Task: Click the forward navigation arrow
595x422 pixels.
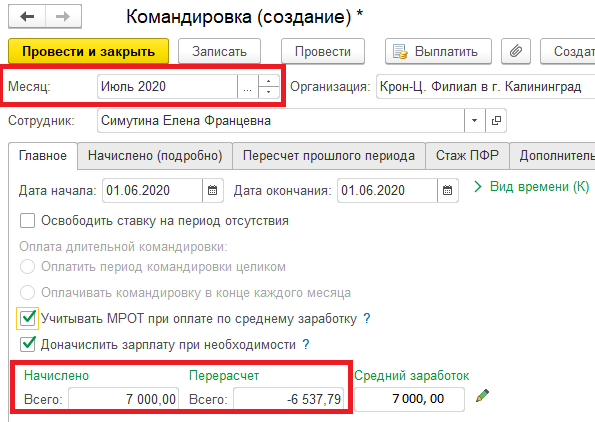Action: (x=63, y=16)
